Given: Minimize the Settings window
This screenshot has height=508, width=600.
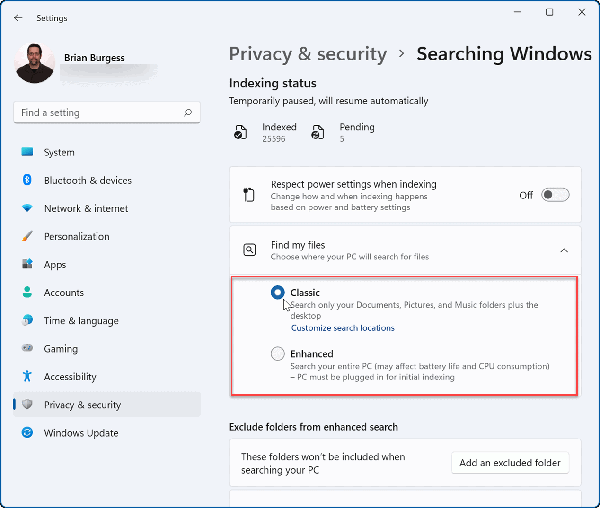Looking at the screenshot, I should tap(517, 12).
